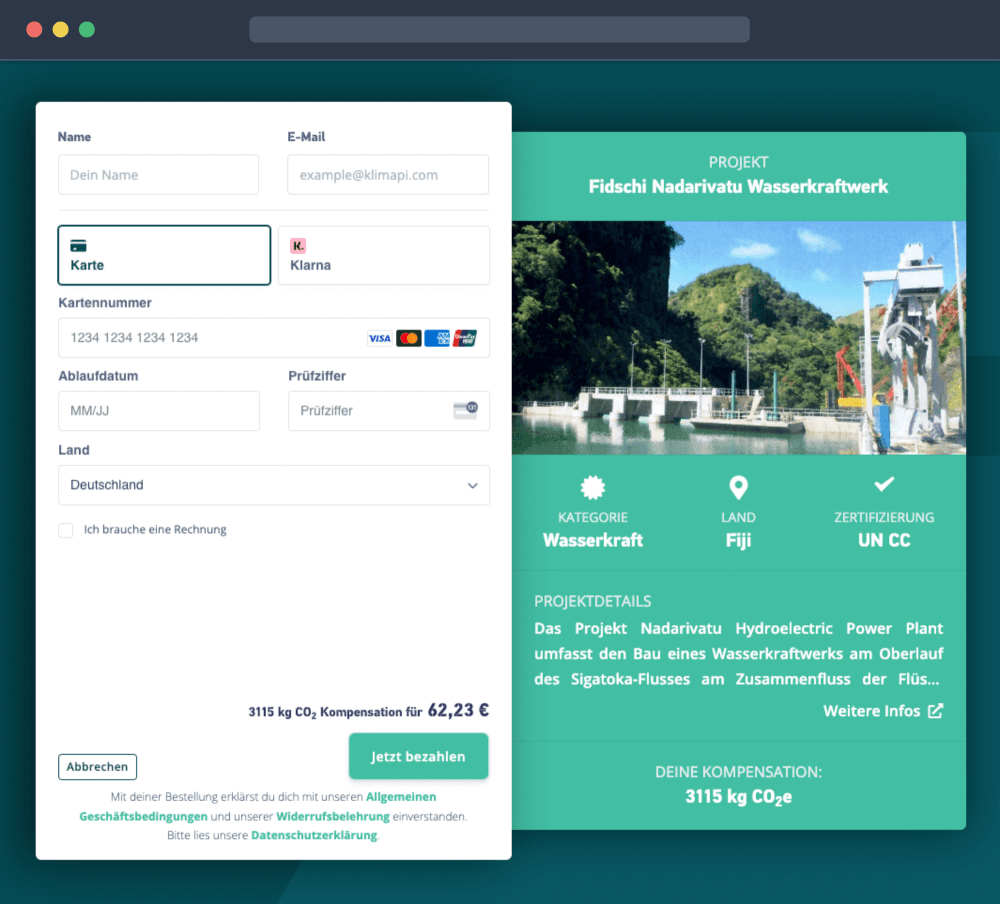The width and height of the screenshot is (1000, 904).
Task: Click the Mastercard logo icon
Action: 408,338
